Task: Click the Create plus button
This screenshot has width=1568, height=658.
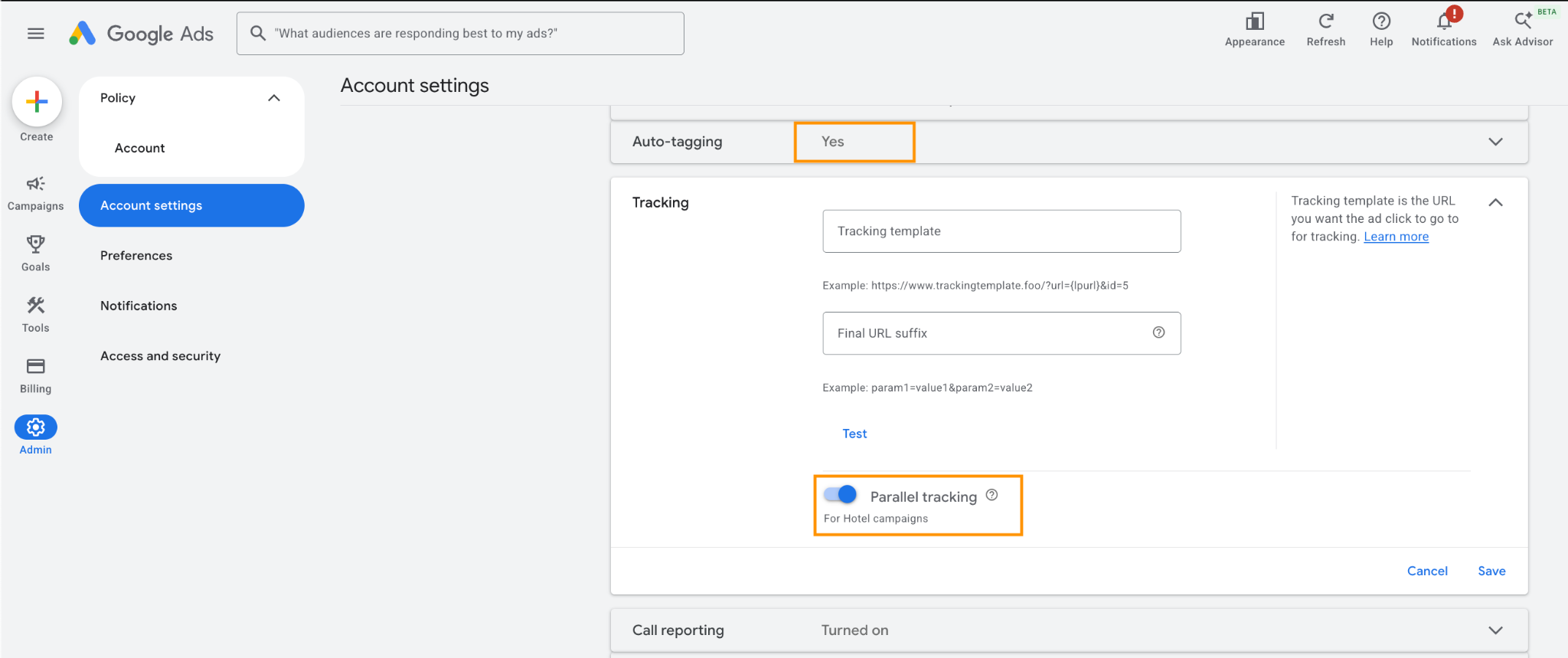Action: tap(37, 102)
